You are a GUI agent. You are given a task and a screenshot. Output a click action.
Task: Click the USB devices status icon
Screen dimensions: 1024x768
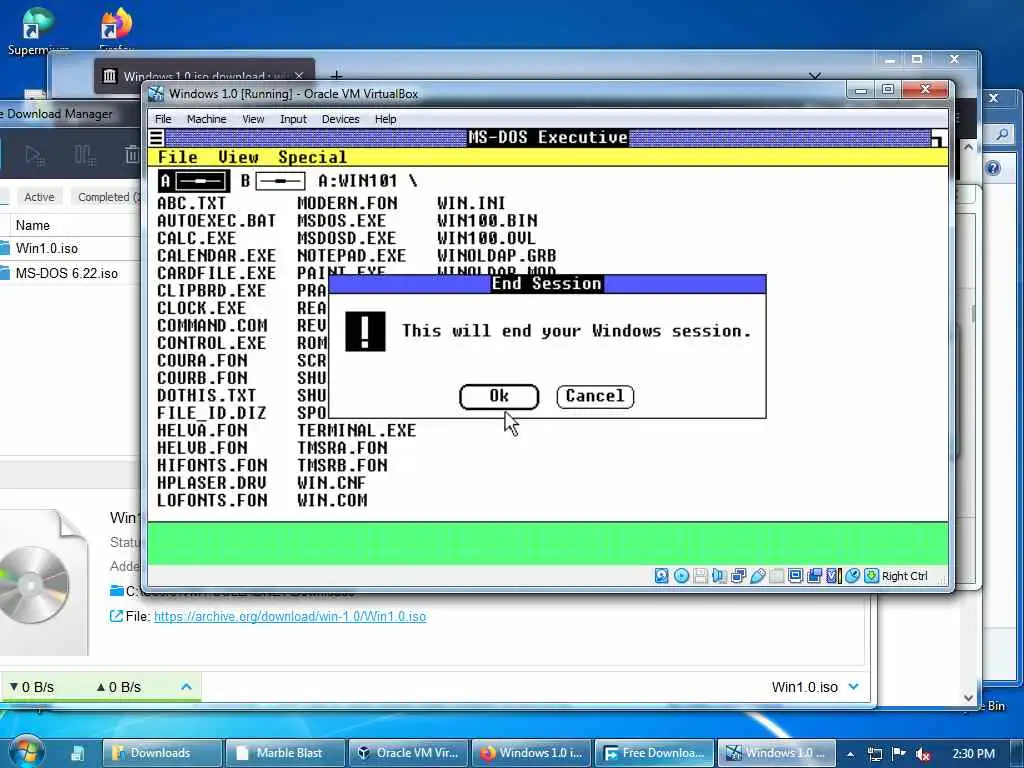(758, 575)
